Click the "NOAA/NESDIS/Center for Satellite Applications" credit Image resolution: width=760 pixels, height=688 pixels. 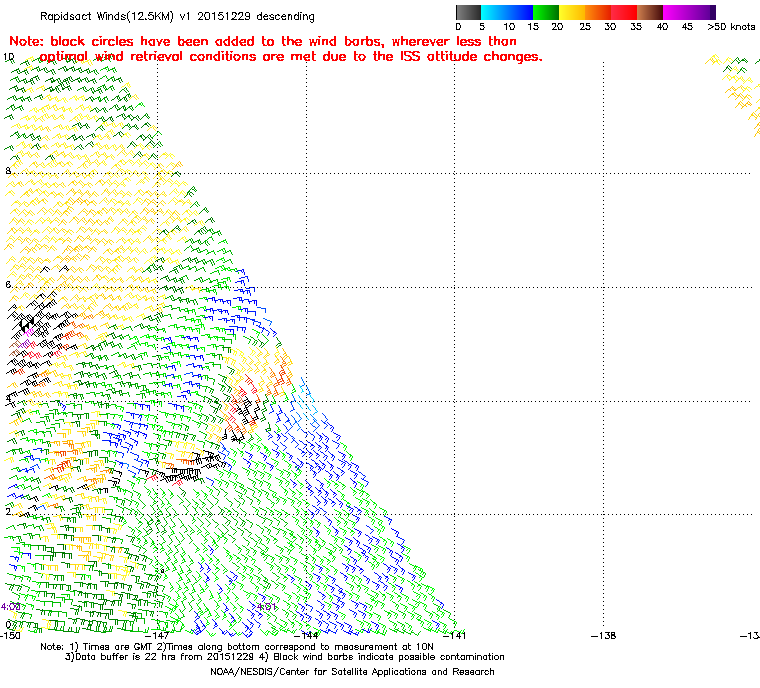click(352, 672)
